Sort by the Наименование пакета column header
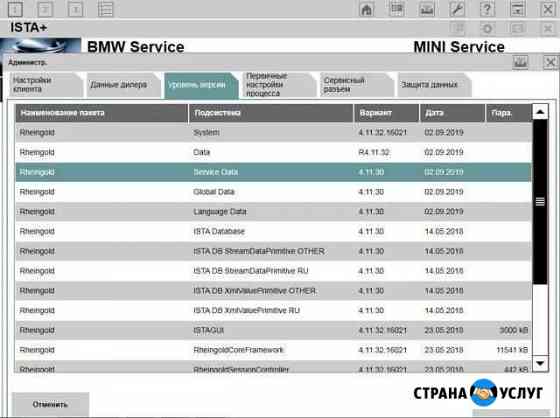 [101, 113]
